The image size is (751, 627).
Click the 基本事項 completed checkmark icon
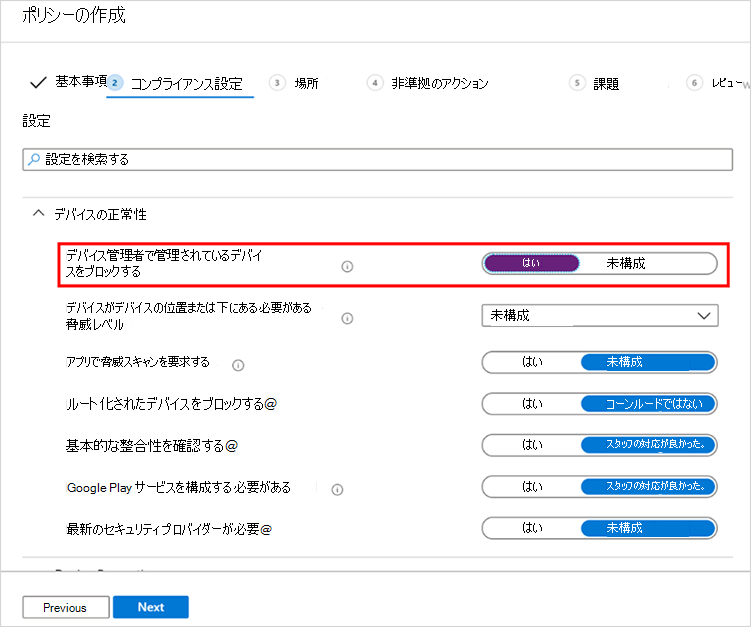(x=39, y=82)
